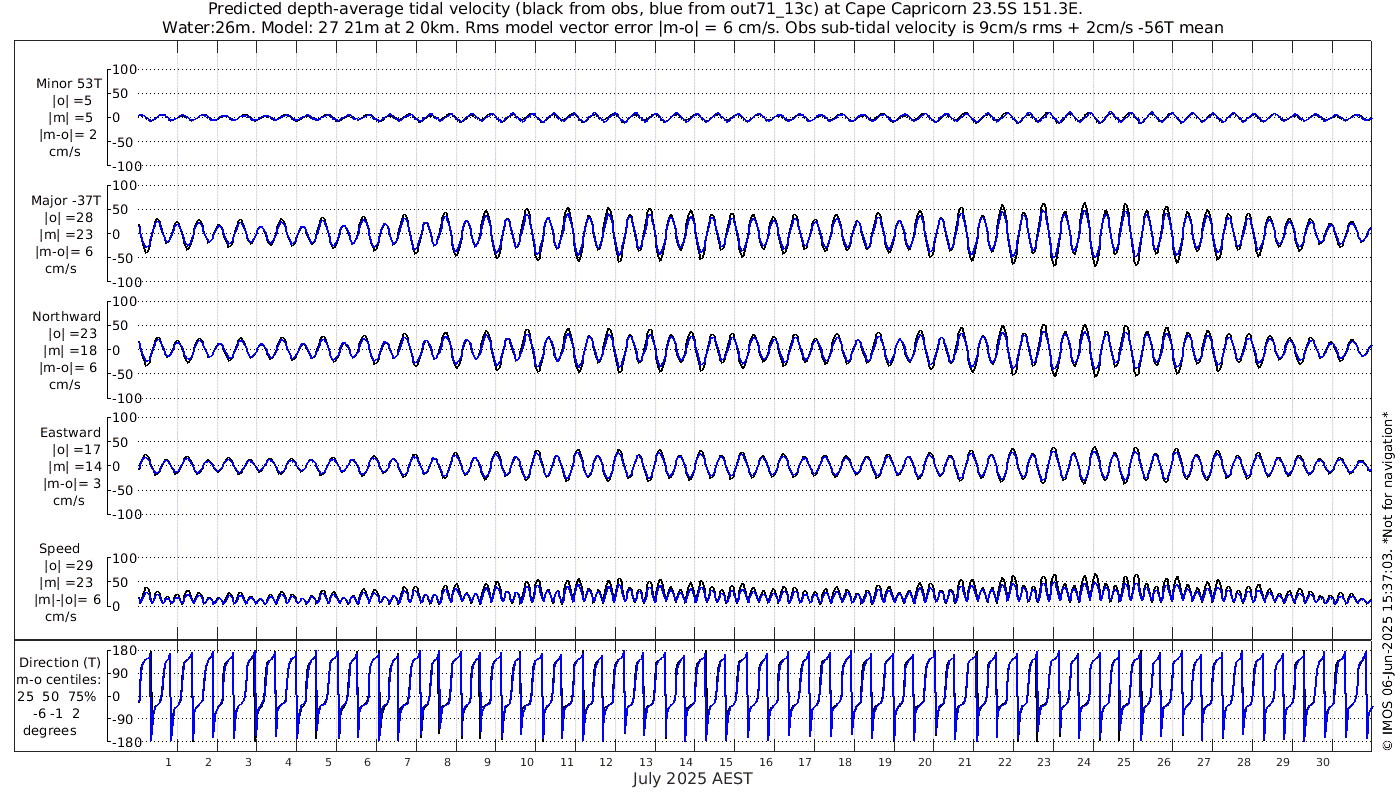Click the day "20" label on the date axis
Screen dimensions: 1400x800
click(925, 762)
